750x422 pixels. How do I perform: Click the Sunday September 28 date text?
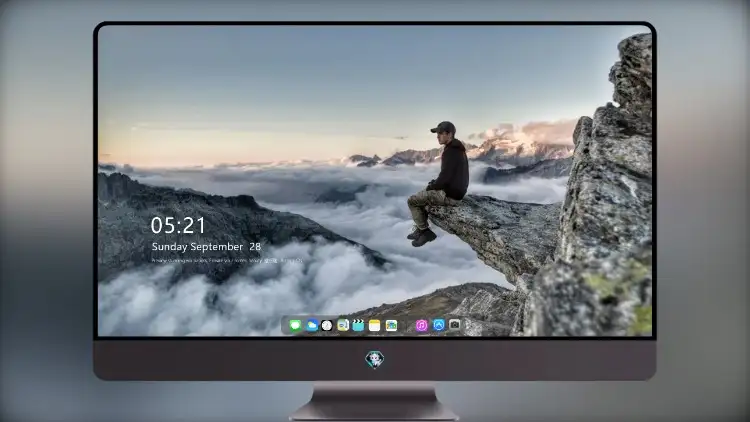206,247
